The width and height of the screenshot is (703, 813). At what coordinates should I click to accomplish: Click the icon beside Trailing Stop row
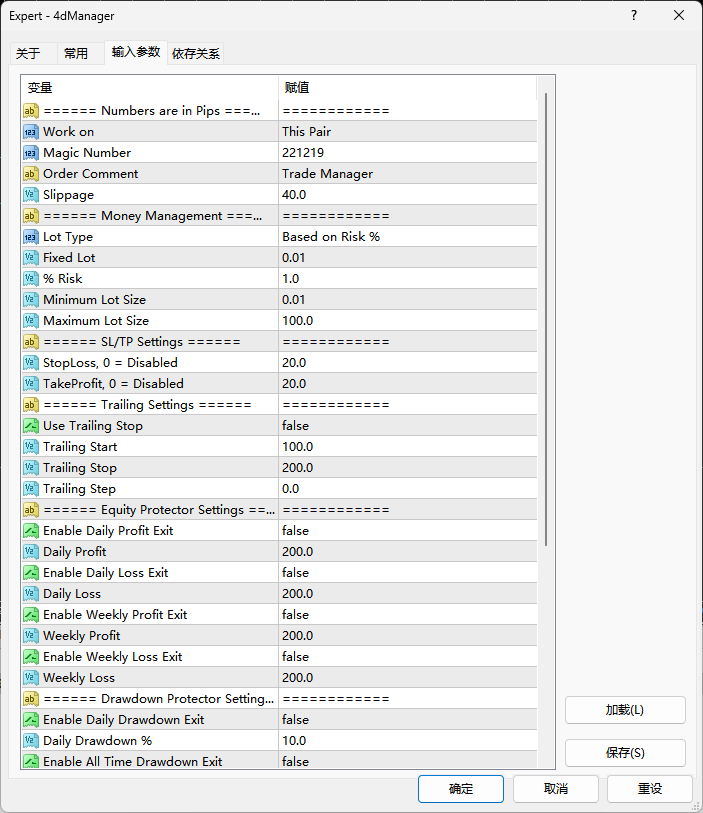31,468
